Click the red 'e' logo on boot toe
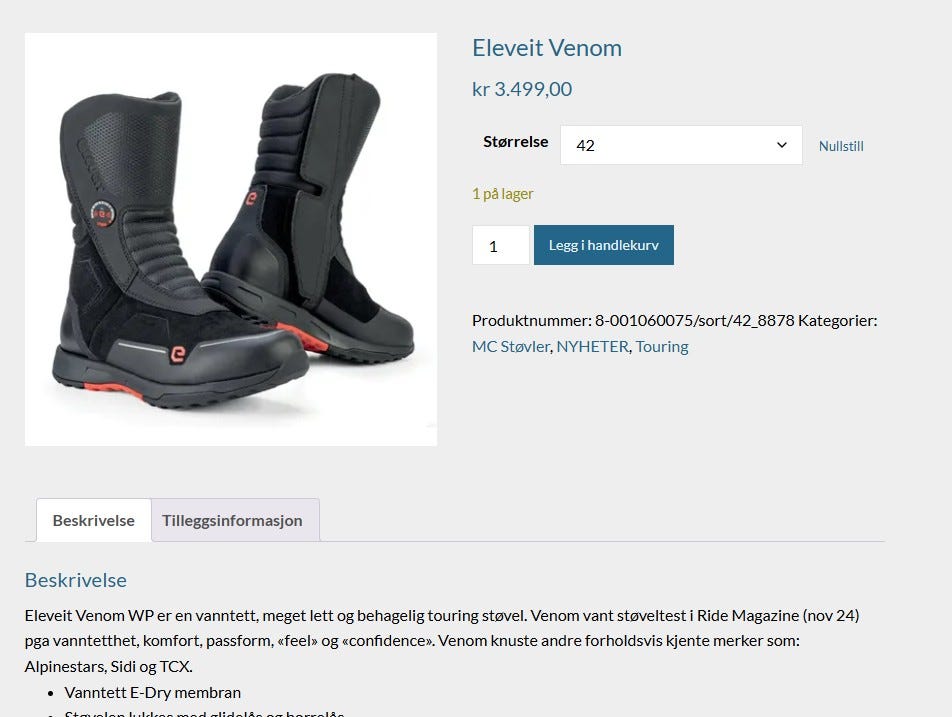This screenshot has height=717, width=952. [177, 354]
